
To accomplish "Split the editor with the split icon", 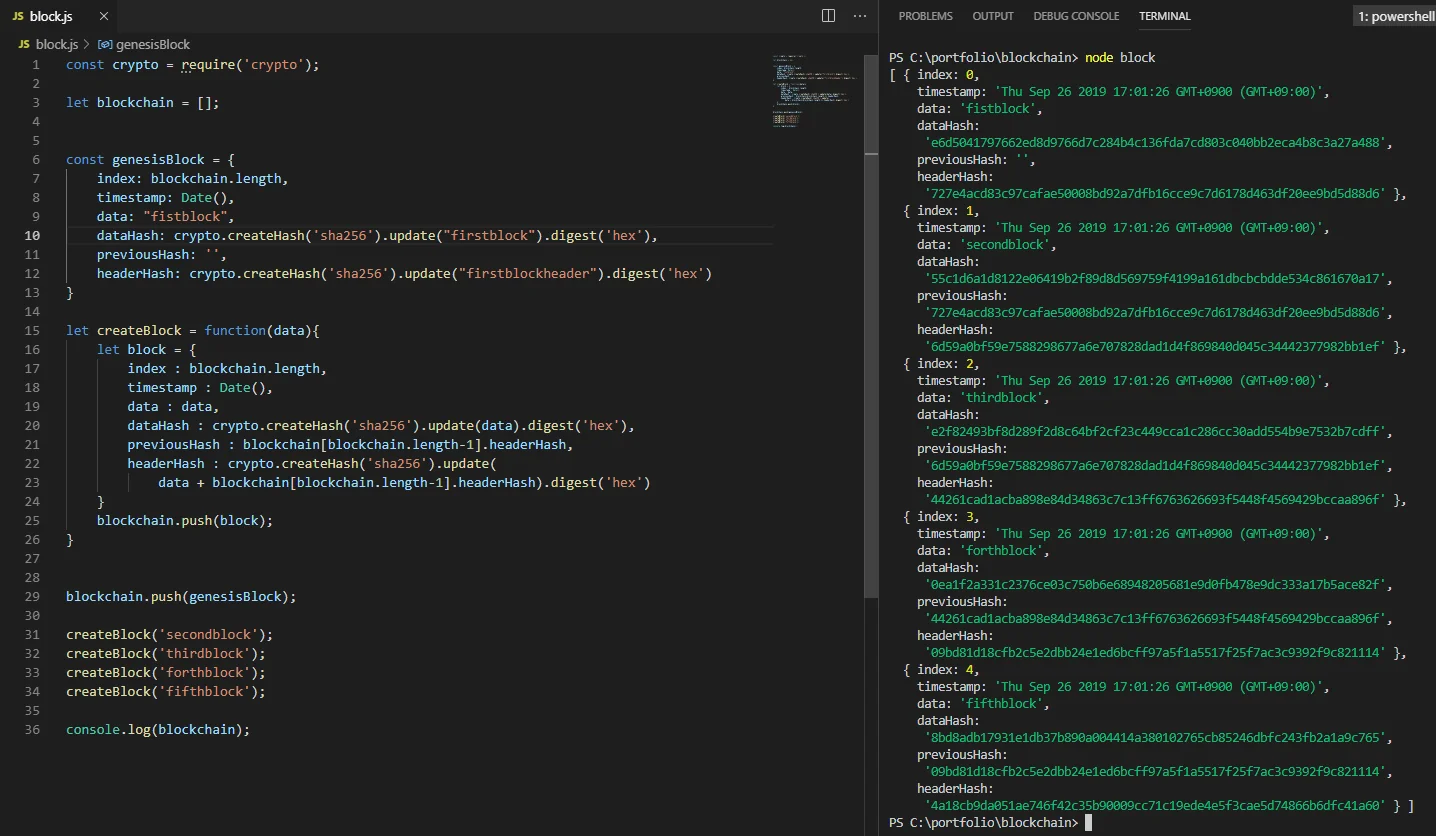I will (828, 16).
